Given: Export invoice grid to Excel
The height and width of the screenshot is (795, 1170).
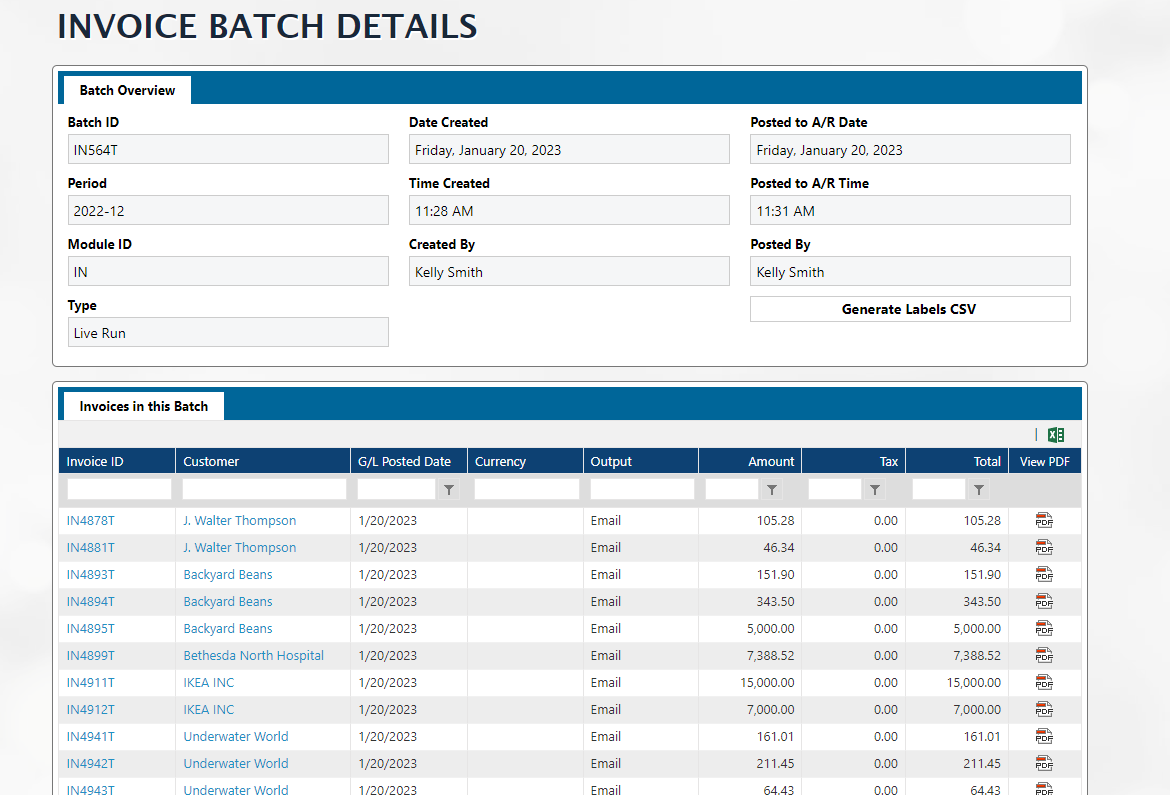Looking at the screenshot, I should [x=1056, y=435].
